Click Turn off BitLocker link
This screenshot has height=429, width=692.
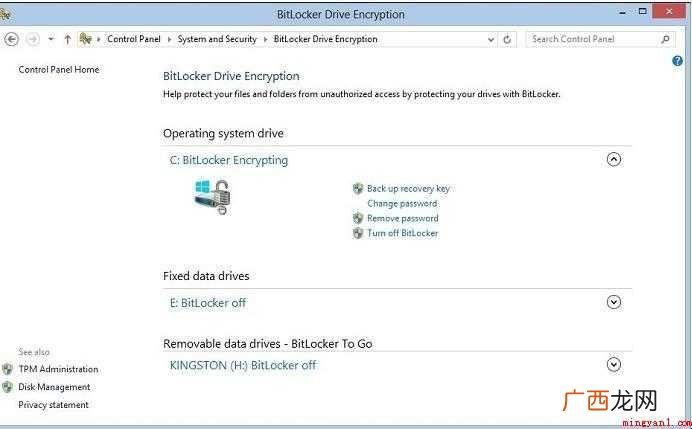(402, 233)
